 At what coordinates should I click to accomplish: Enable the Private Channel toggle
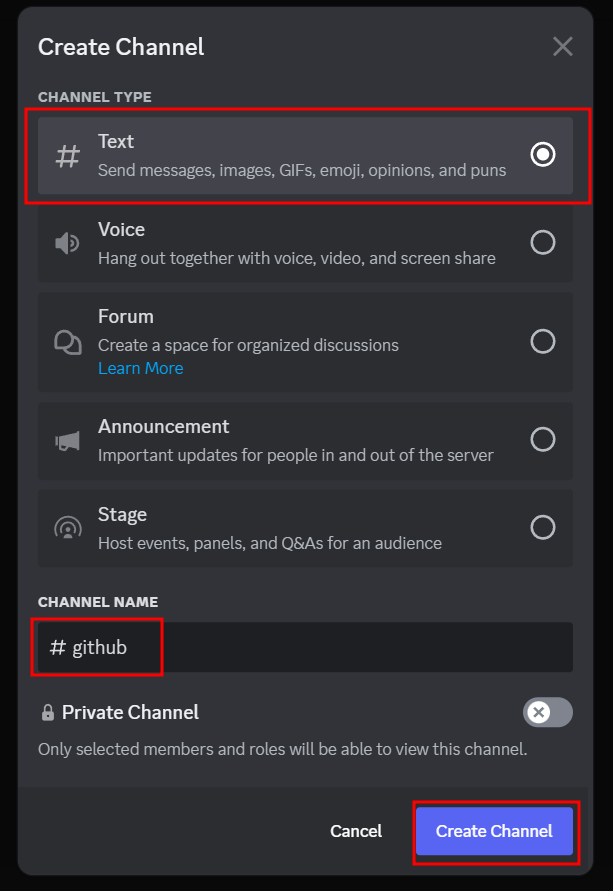[548, 712]
